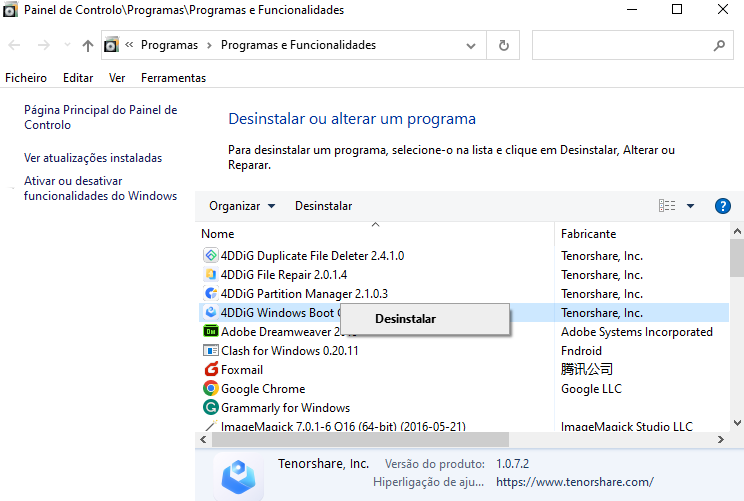Click the 腾讯公司 publisher cell
This screenshot has height=501, width=744.
coord(586,369)
